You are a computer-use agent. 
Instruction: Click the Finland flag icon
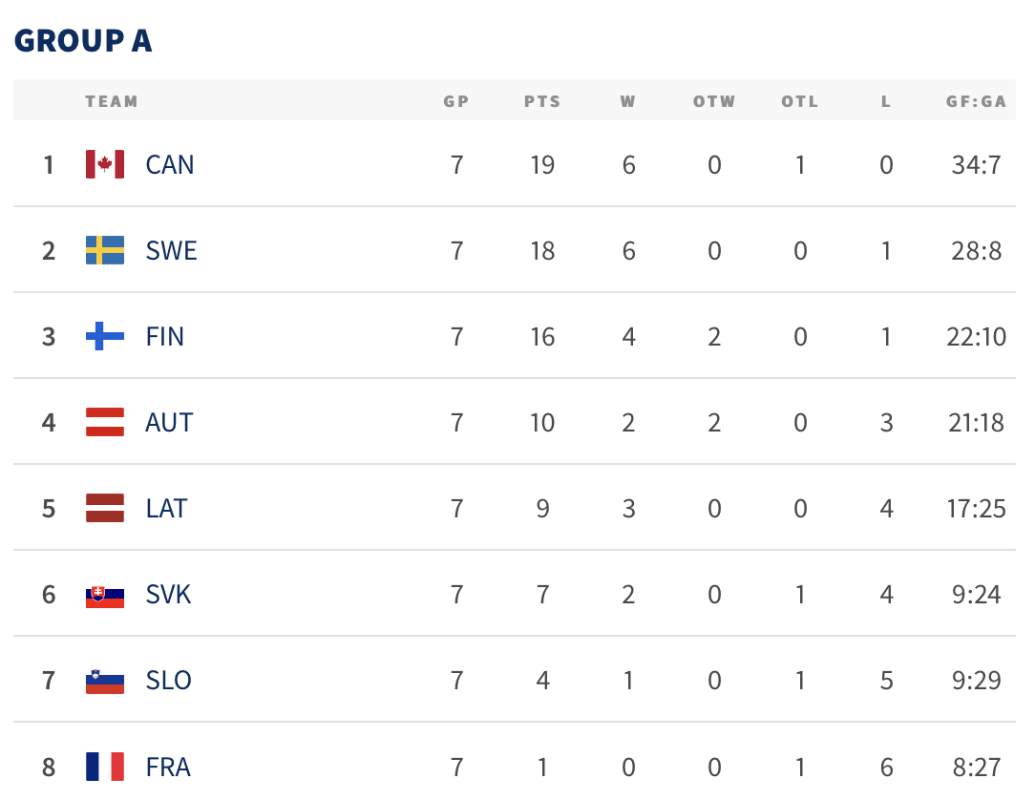(x=105, y=336)
